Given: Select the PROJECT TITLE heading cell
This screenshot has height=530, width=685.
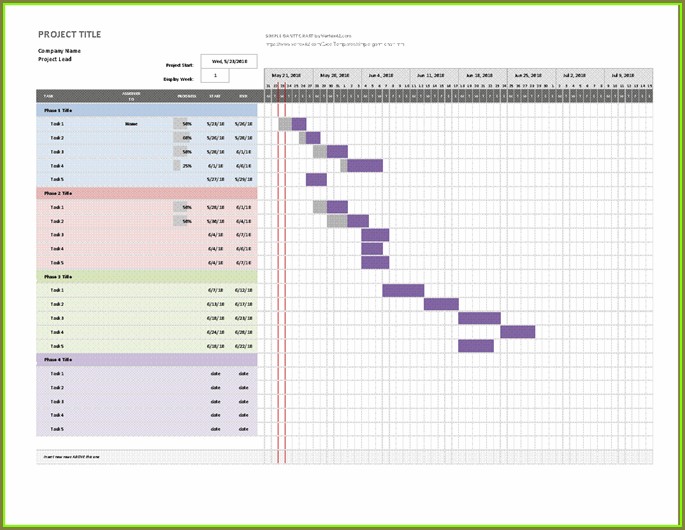Looking at the screenshot, I should pos(69,35).
